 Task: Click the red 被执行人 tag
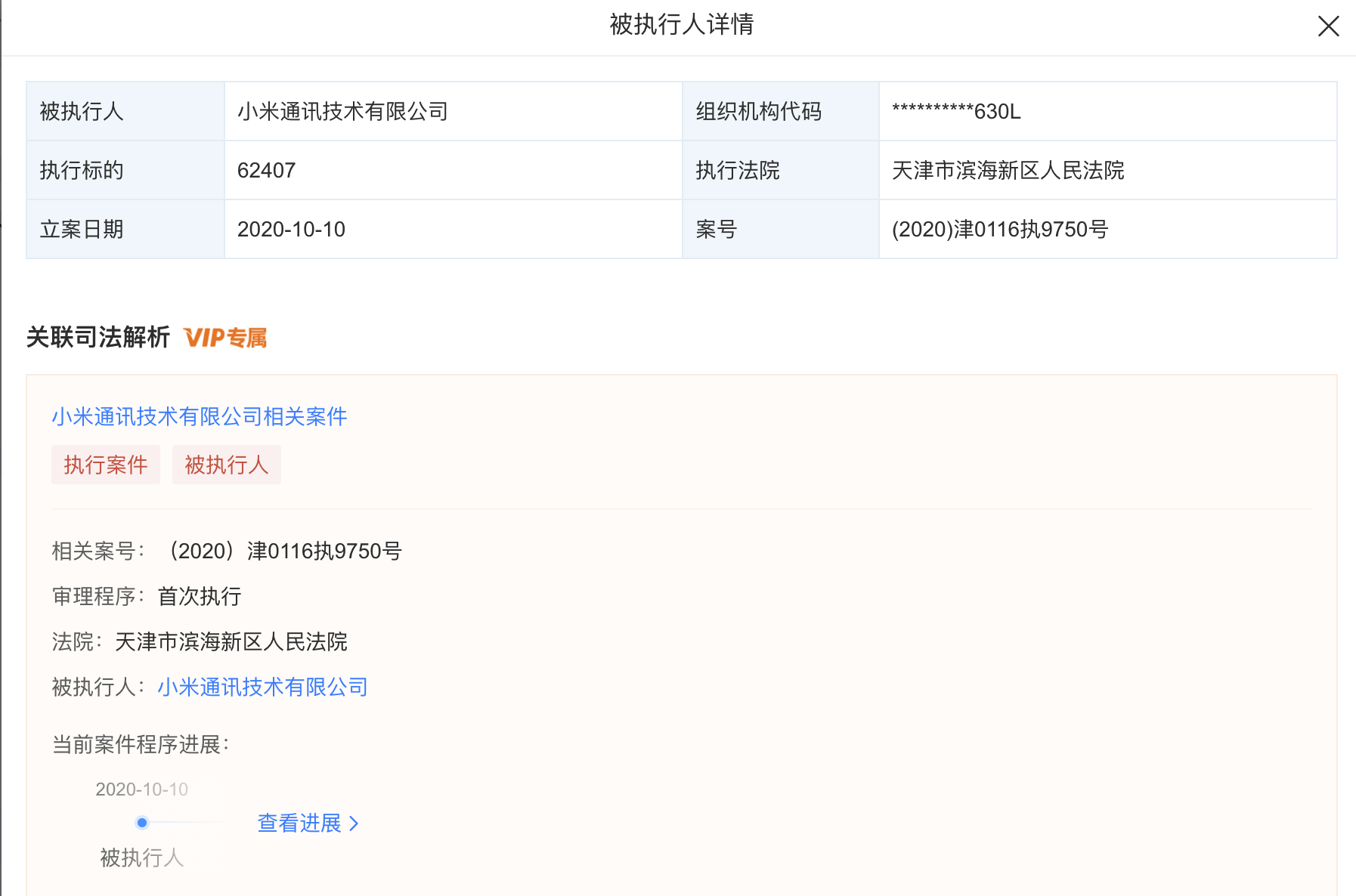227,465
